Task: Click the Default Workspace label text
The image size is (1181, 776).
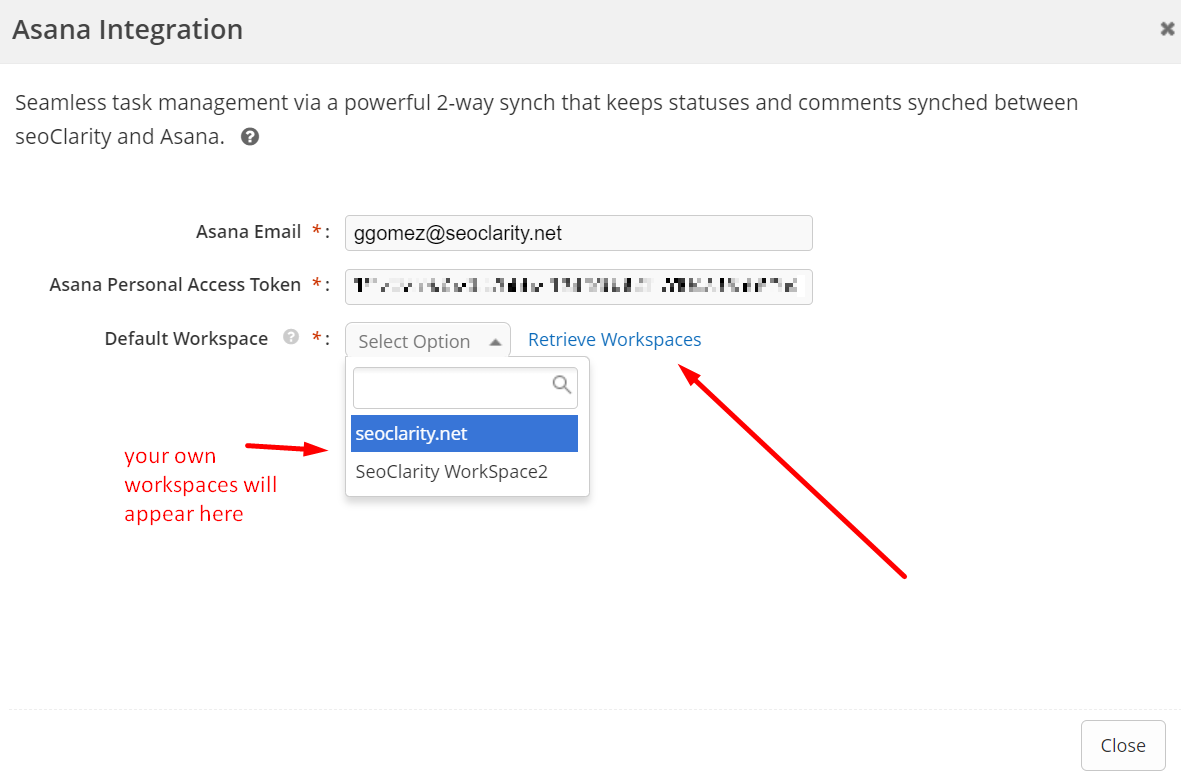Action: tap(186, 339)
